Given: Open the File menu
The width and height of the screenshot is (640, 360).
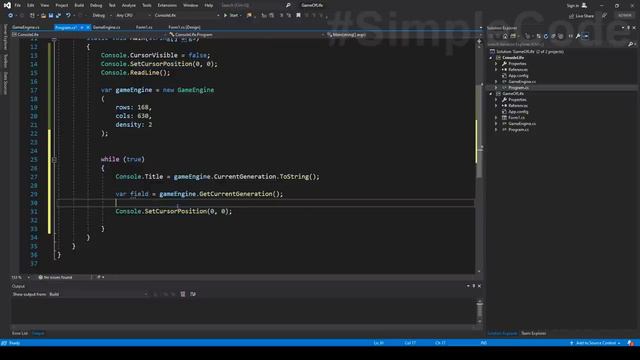Looking at the screenshot, I should click(18, 5).
